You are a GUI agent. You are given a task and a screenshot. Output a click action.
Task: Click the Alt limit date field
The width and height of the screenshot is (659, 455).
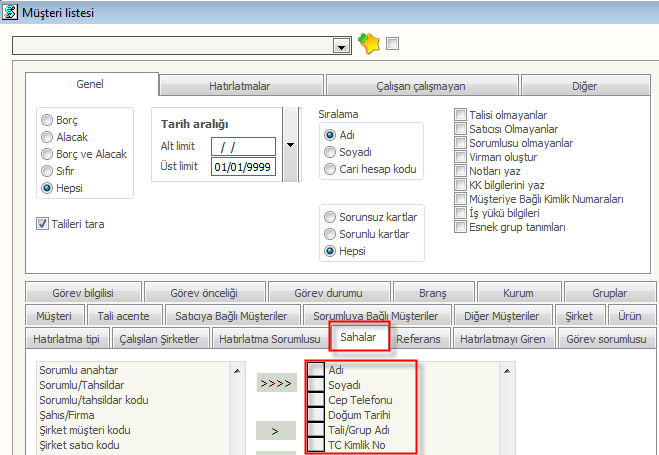pyautogui.click(x=243, y=146)
